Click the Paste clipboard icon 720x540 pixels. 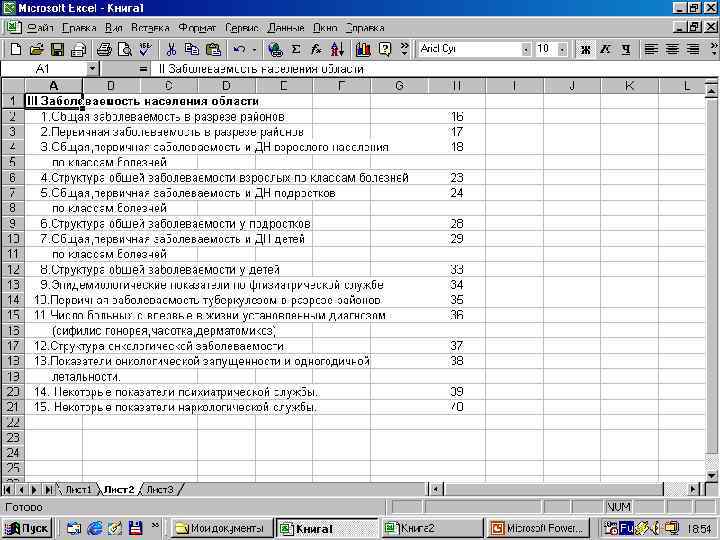214,49
